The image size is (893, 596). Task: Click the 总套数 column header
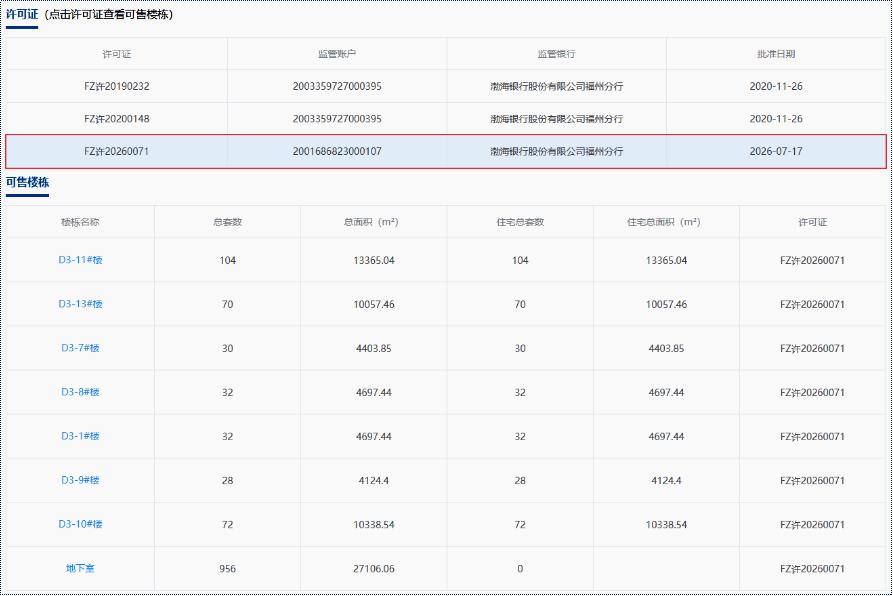[x=227, y=222]
